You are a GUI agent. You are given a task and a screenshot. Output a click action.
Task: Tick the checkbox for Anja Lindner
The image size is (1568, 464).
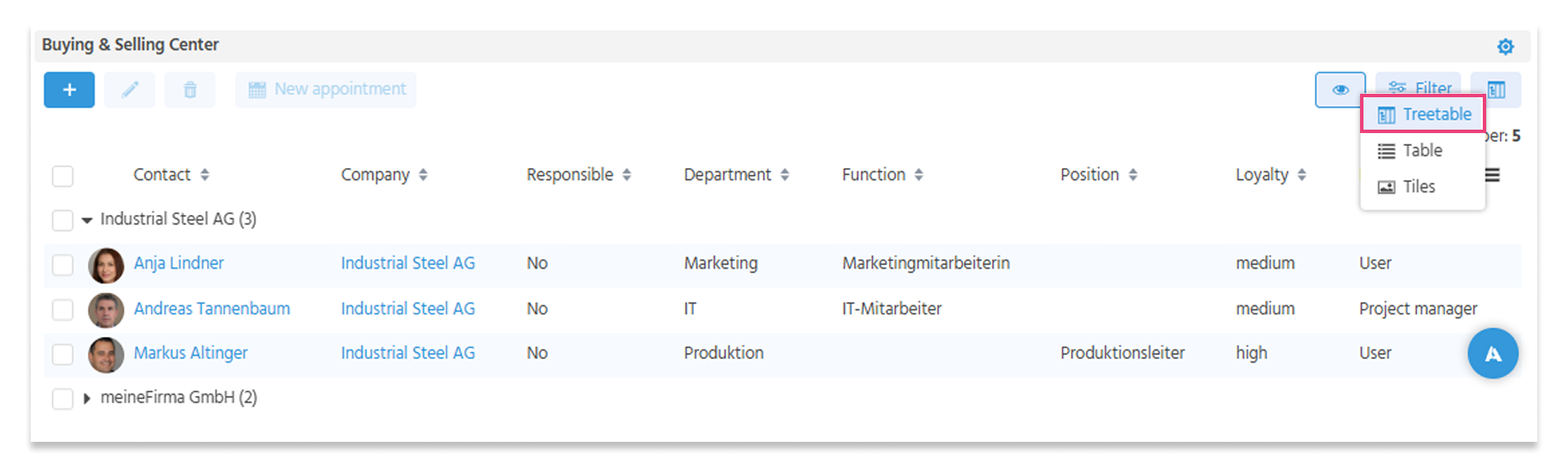pyautogui.click(x=62, y=265)
